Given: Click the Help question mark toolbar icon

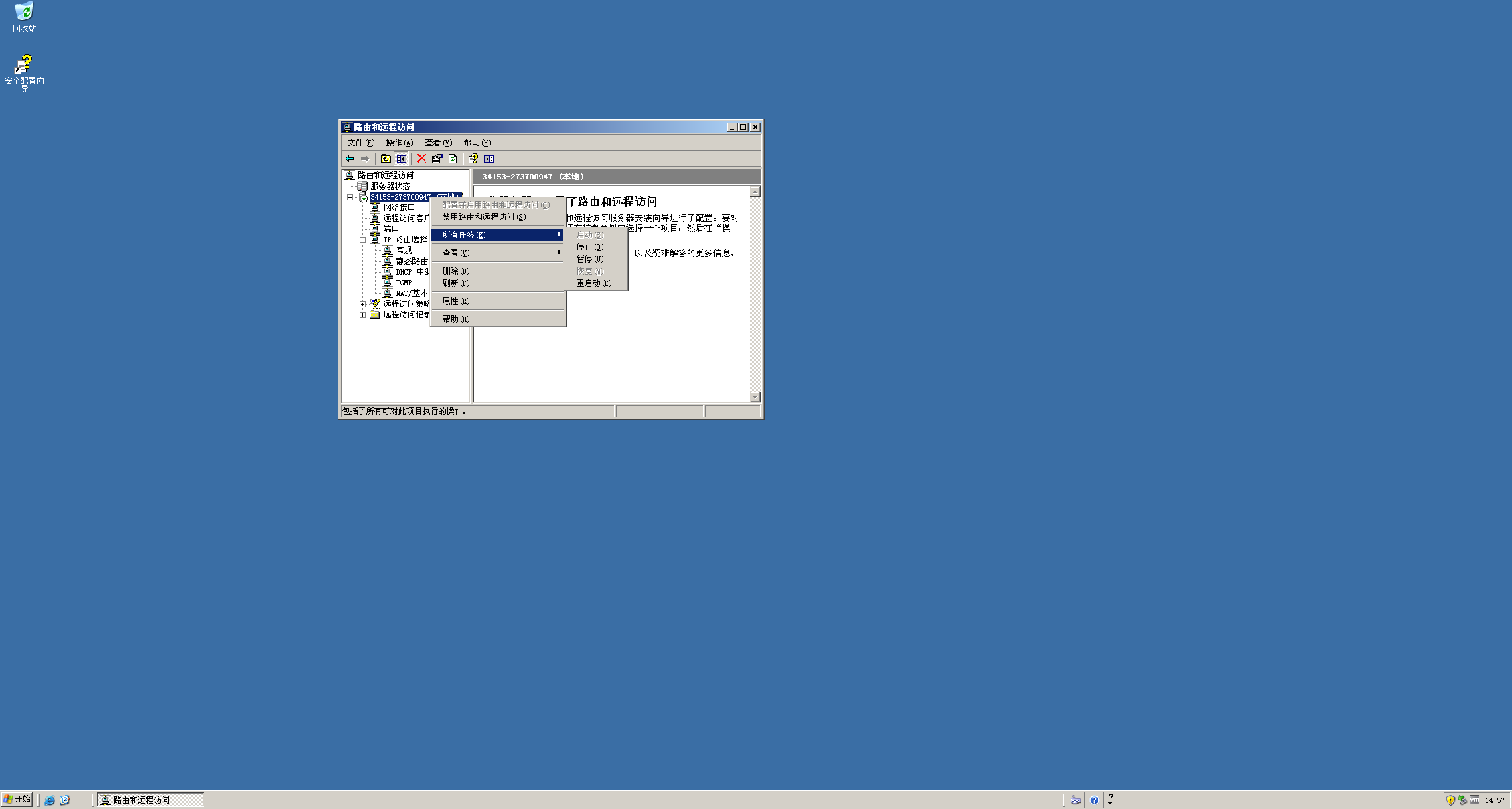Looking at the screenshot, I should tap(473, 159).
